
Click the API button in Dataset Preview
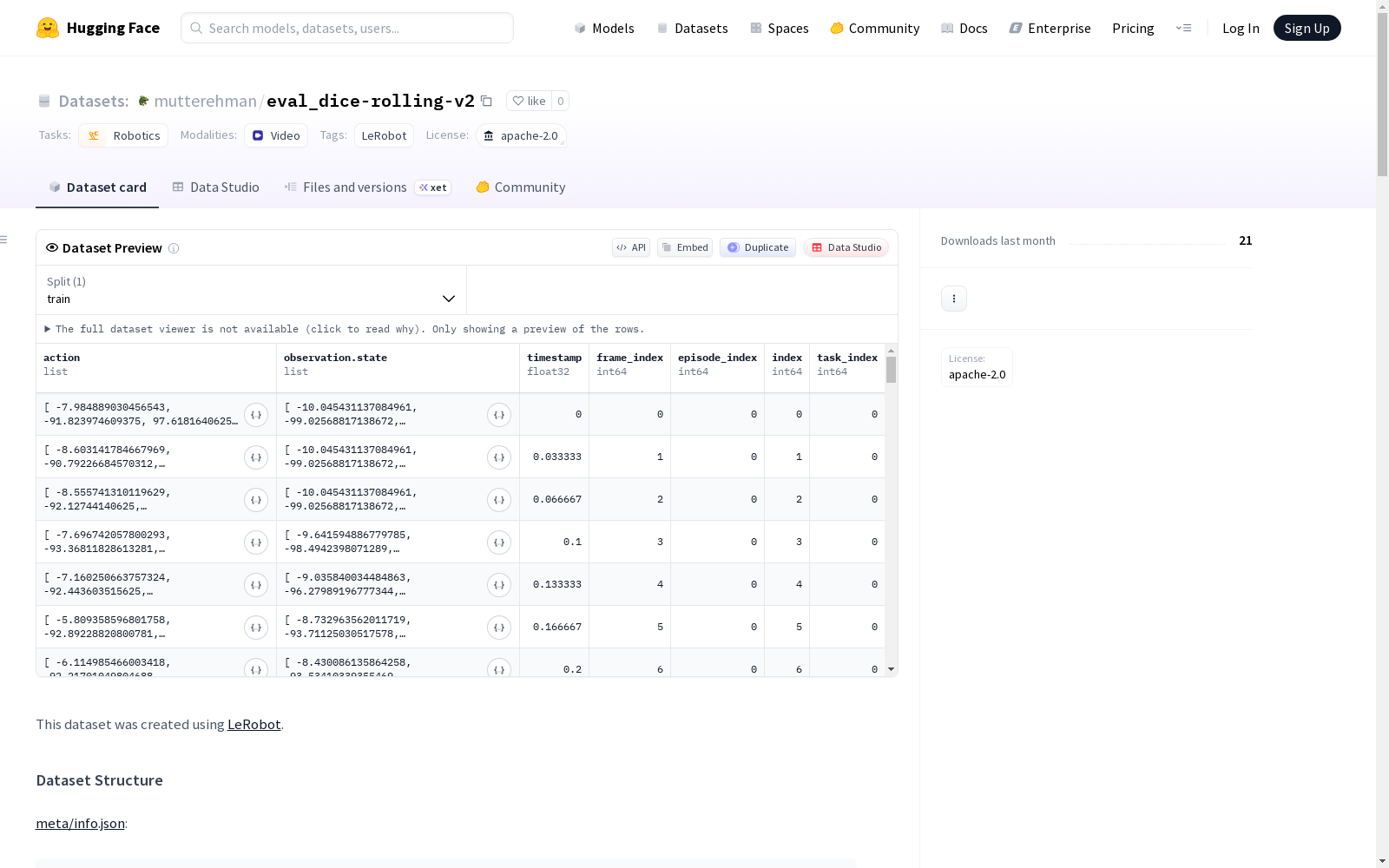coord(631,247)
